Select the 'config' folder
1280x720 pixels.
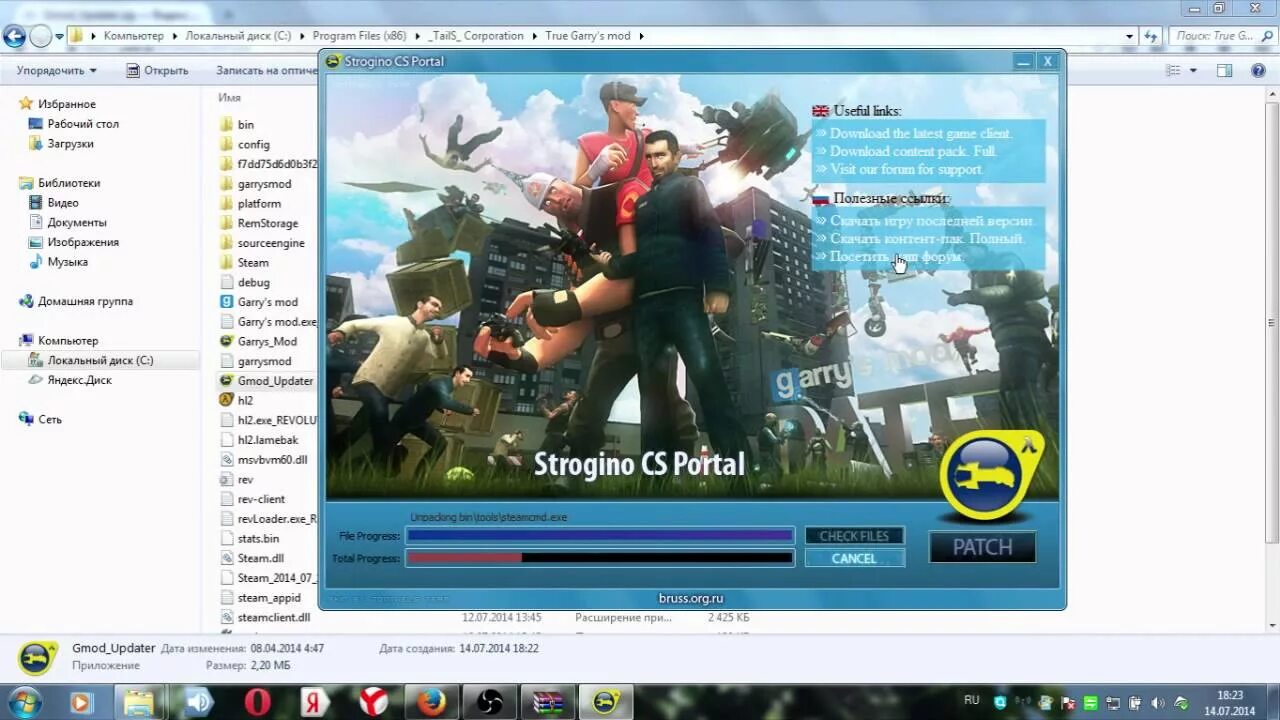(253, 144)
